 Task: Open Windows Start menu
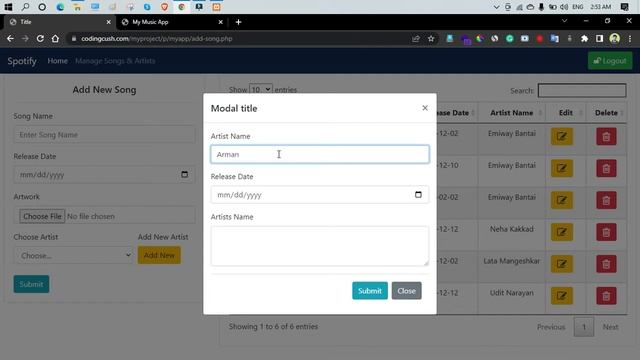[x=8, y=7]
